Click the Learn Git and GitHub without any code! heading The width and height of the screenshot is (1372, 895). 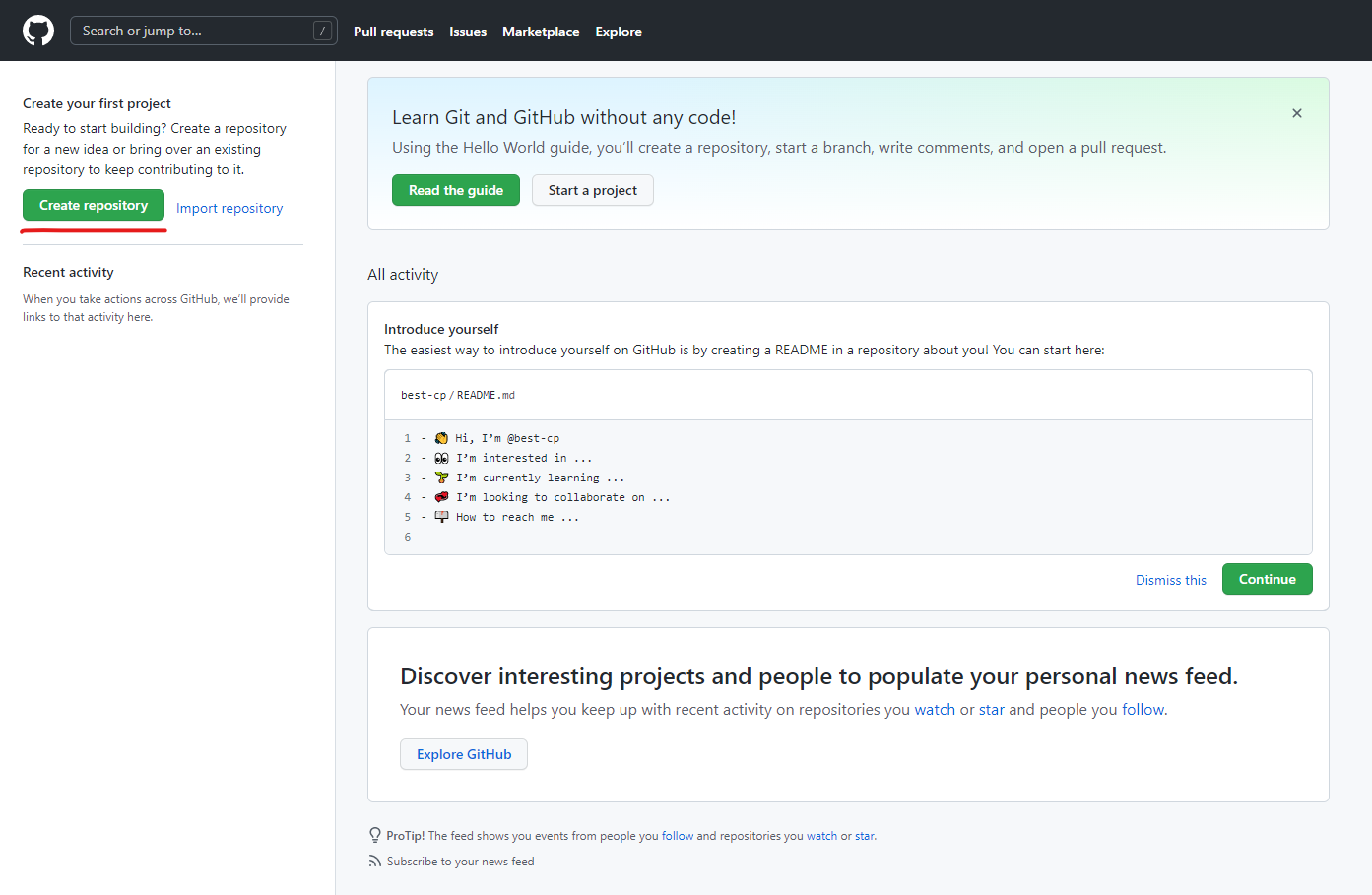click(564, 117)
